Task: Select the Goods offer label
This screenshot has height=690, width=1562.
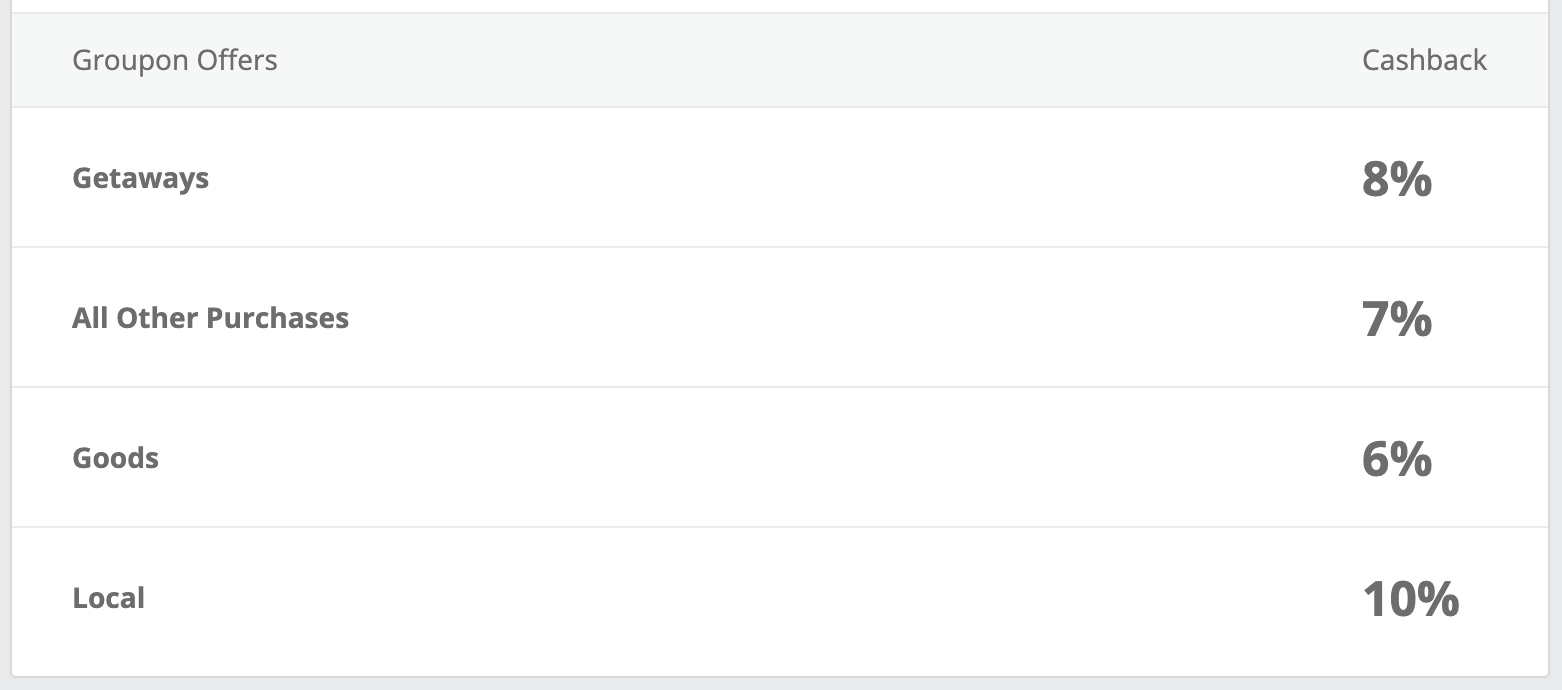Action: tap(116, 458)
